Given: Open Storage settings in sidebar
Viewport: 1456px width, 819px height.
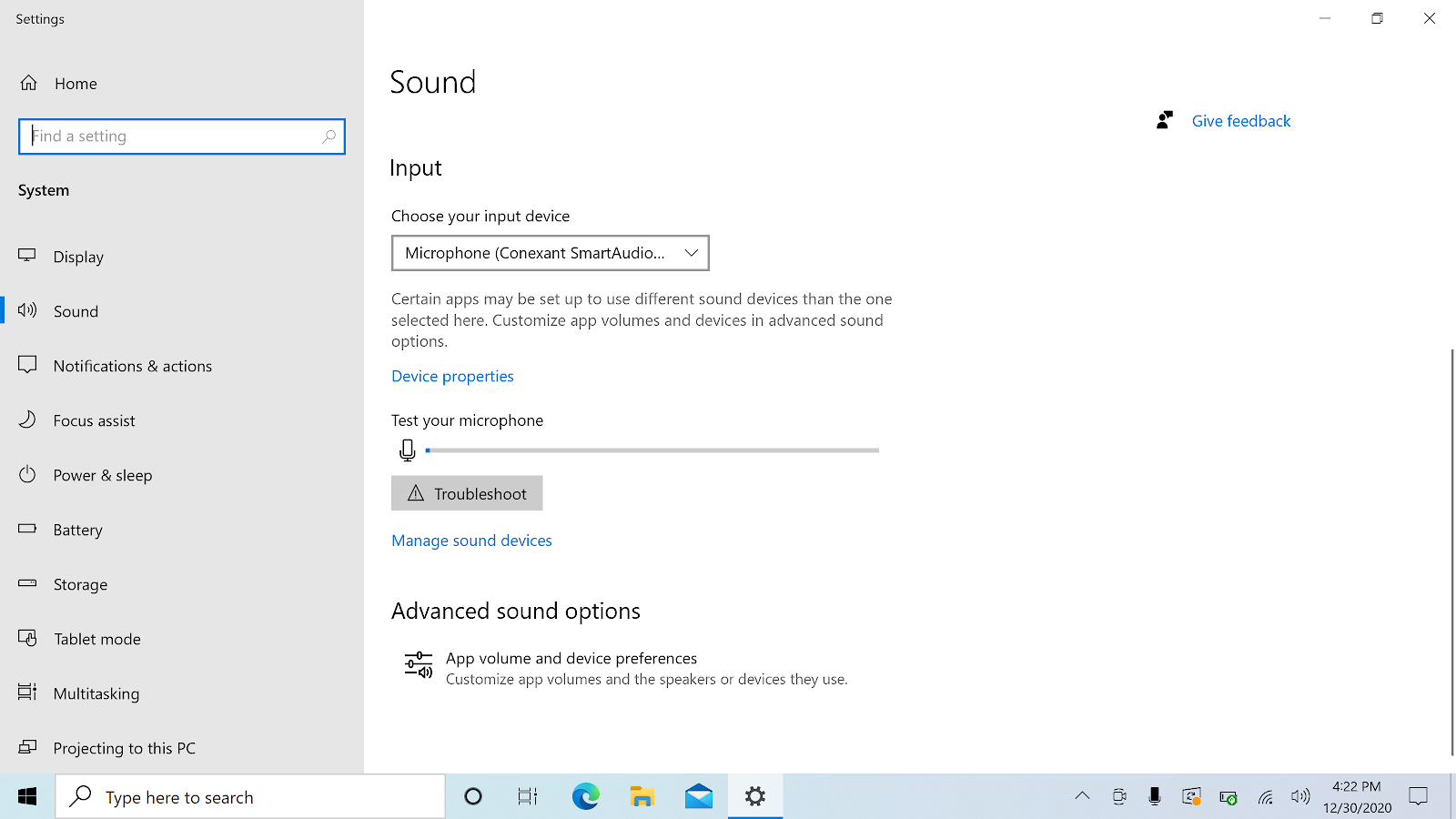Looking at the screenshot, I should 182,584.
